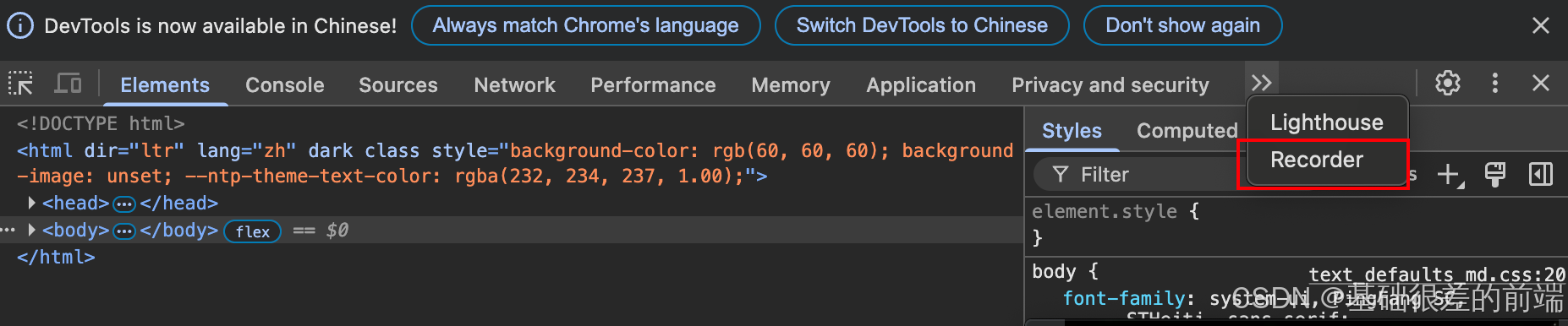Open the Memory tab
Viewport: 1568px width, 326px height.
point(791,85)
